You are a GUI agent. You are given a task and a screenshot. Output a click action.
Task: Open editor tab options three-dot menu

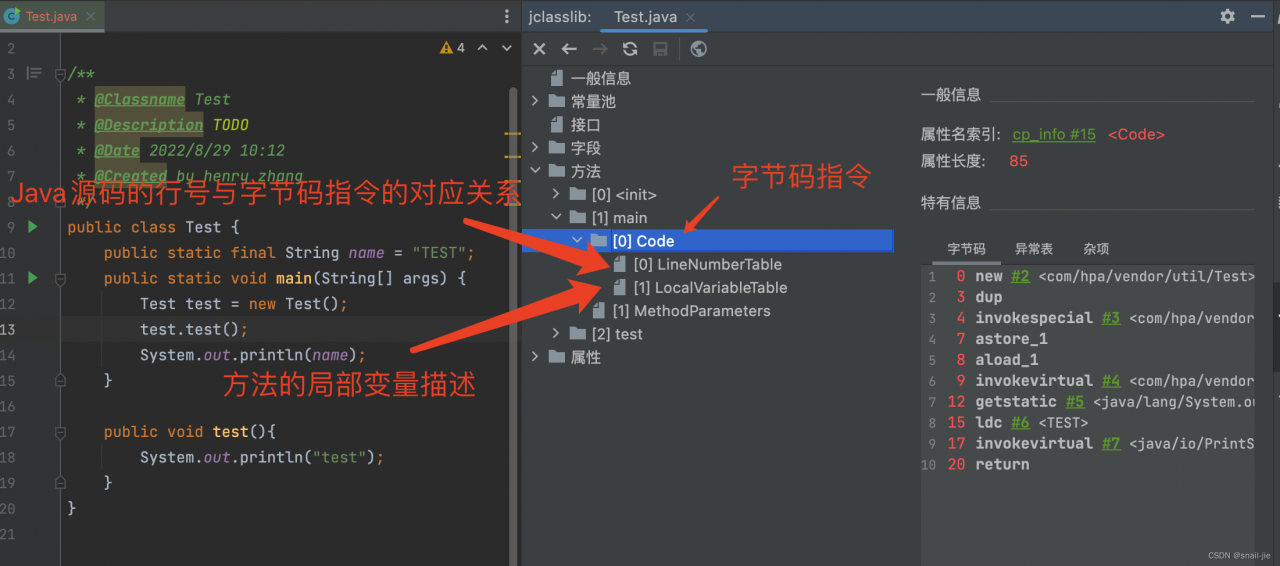pos(507,17)
